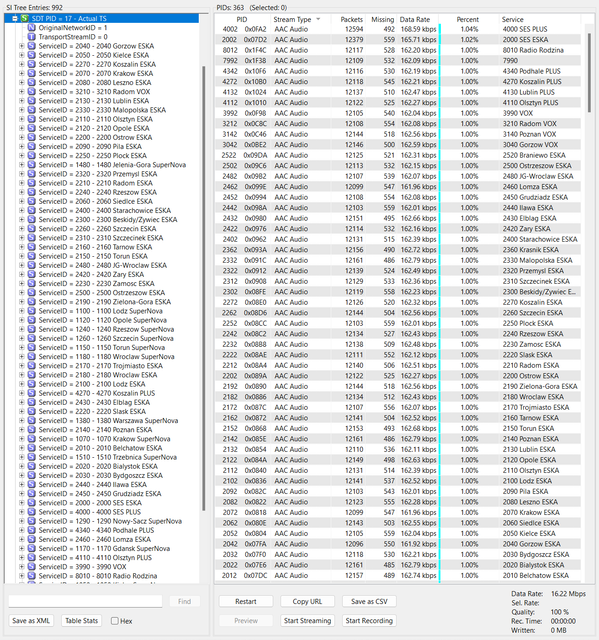The width and height of the screenshot is (599, 640).
Task: Click the service icon for 2160 Tarnow ESKA
Action: 31,247
